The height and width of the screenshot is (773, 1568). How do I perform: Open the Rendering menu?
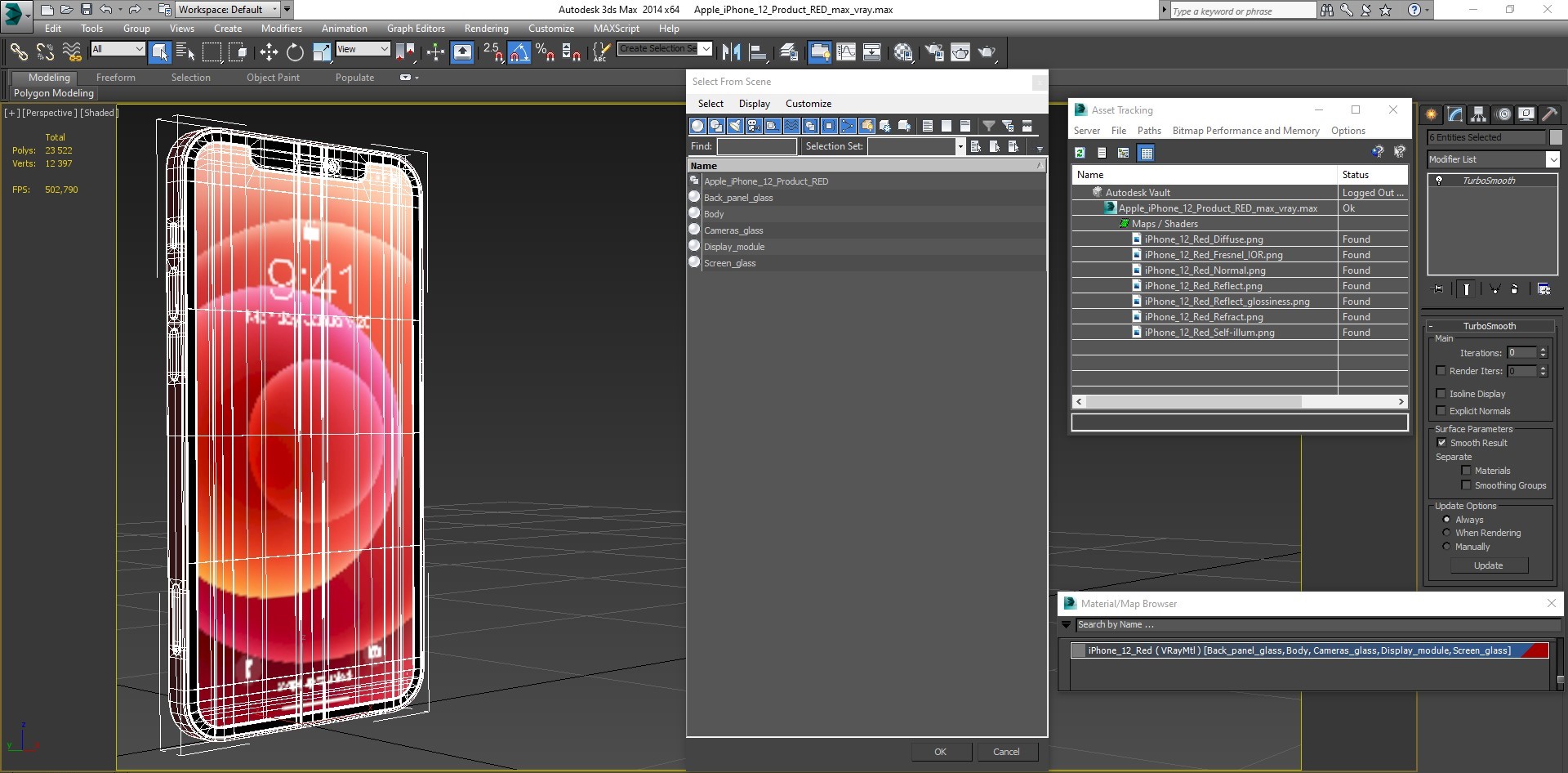(x=486, y=29)
